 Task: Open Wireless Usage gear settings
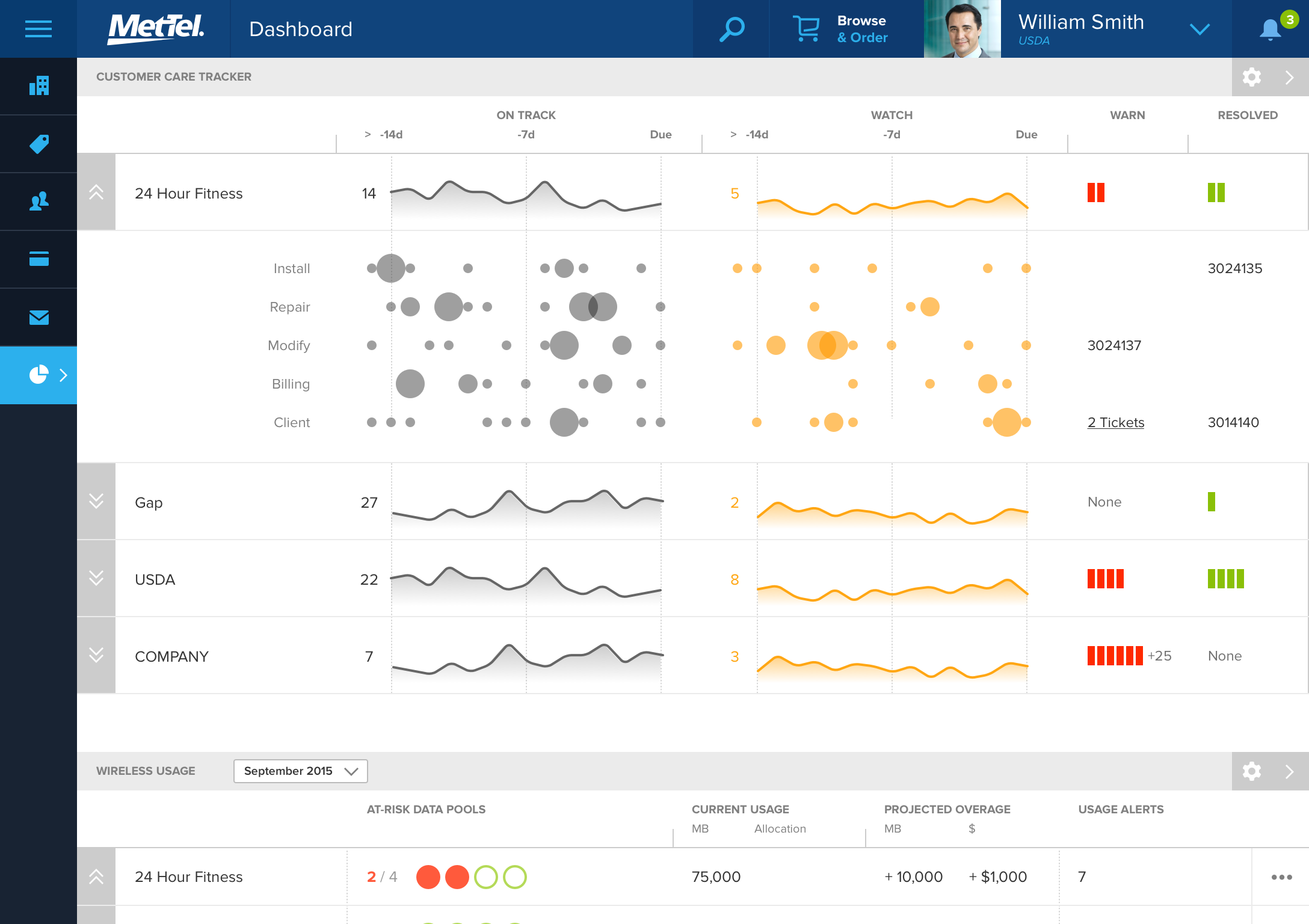(x=1251, y=771)
